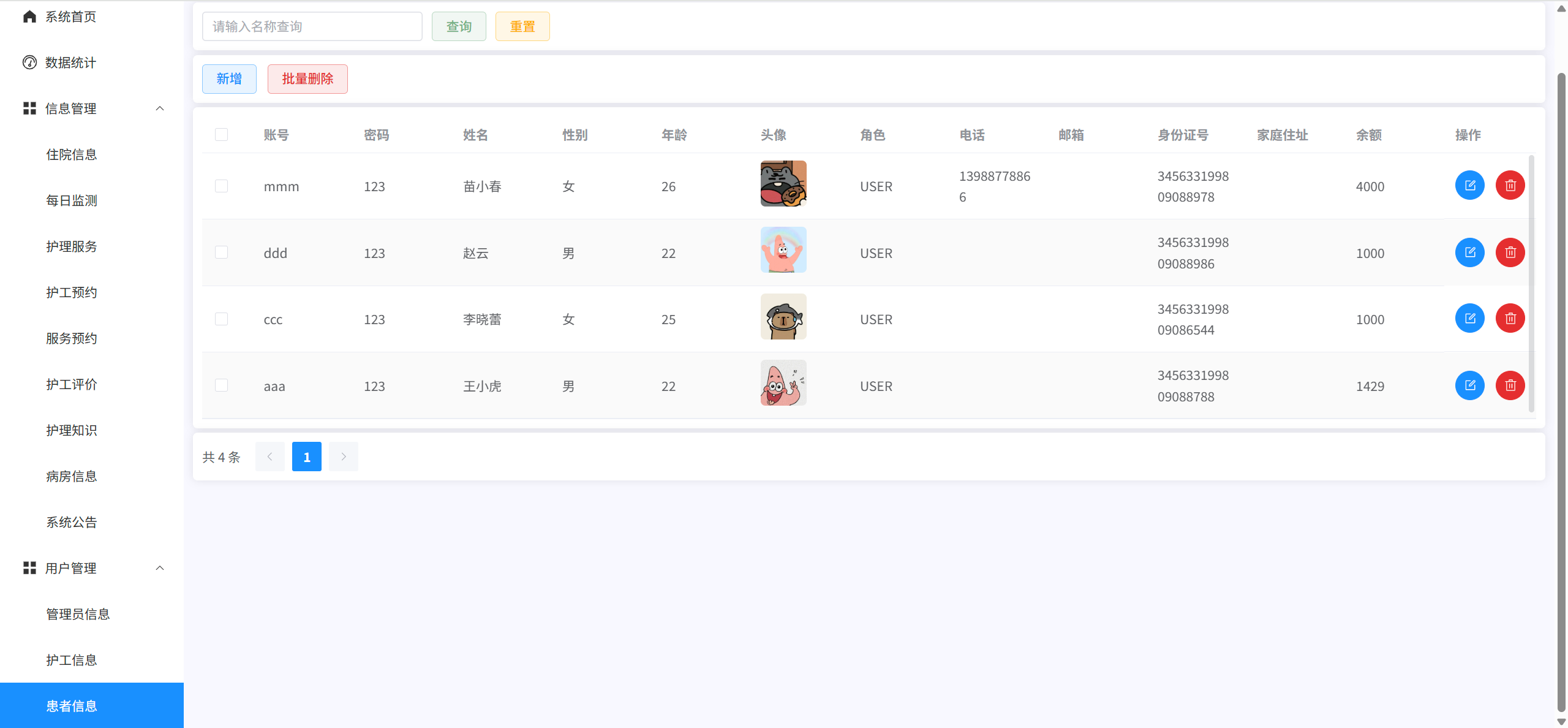Screen dimensions: 1568x728
Task: Collapse the 信息管理 menu section
Action: click(x=160, y=108)
